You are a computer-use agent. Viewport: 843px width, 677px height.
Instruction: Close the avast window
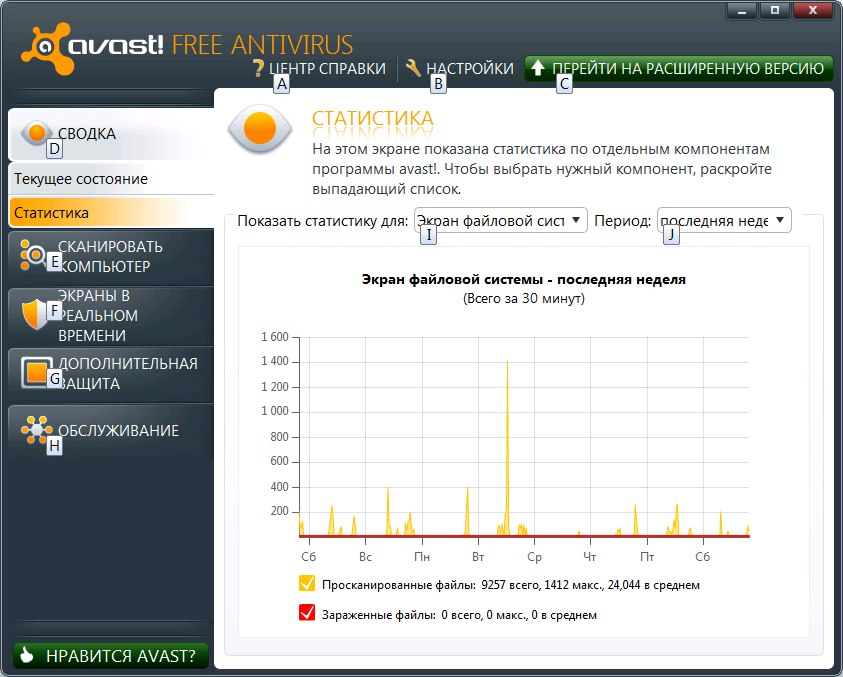point(812,11)
